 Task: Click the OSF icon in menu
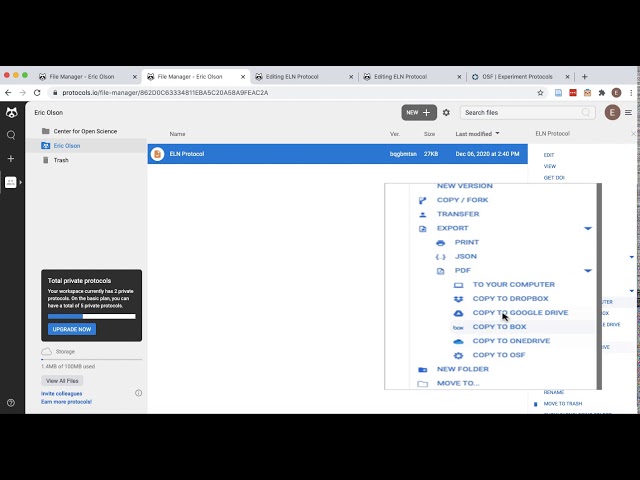[458, 356]
